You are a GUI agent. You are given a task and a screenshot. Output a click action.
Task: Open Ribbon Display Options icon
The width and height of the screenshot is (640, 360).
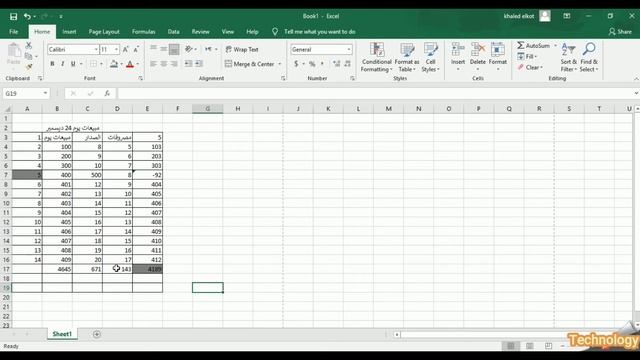[567, 16]
